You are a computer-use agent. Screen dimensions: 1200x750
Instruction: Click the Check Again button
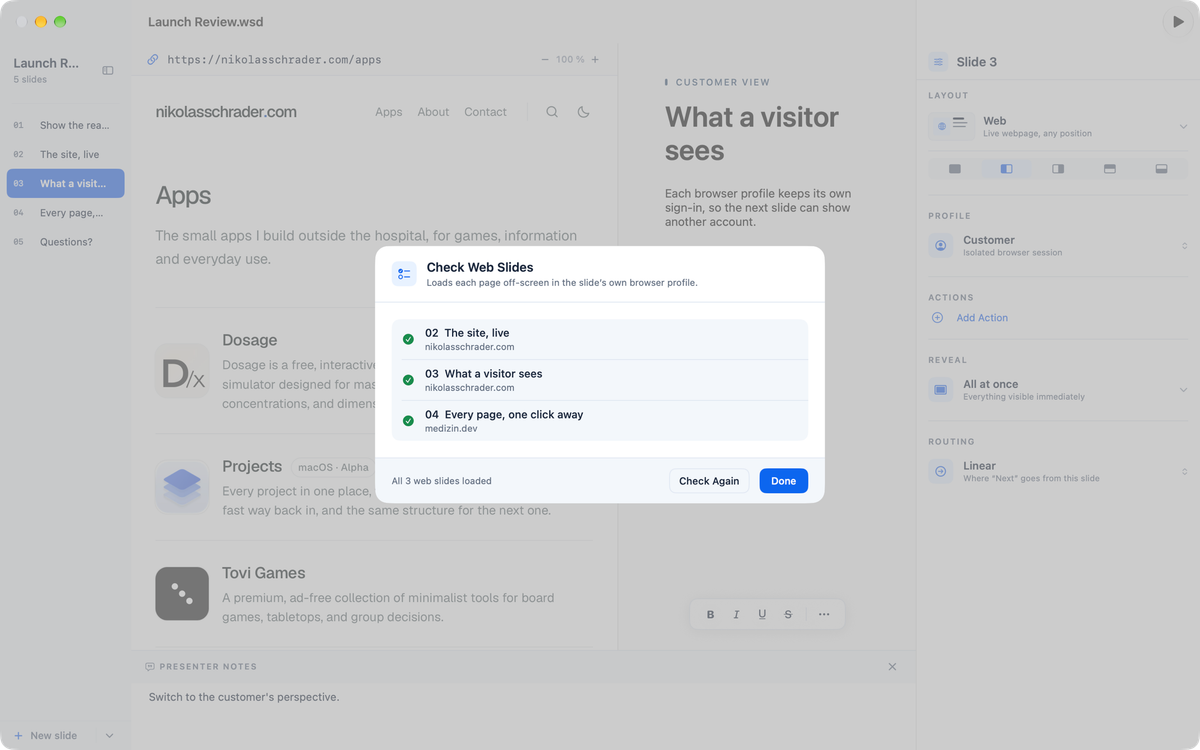coord(709,481)
